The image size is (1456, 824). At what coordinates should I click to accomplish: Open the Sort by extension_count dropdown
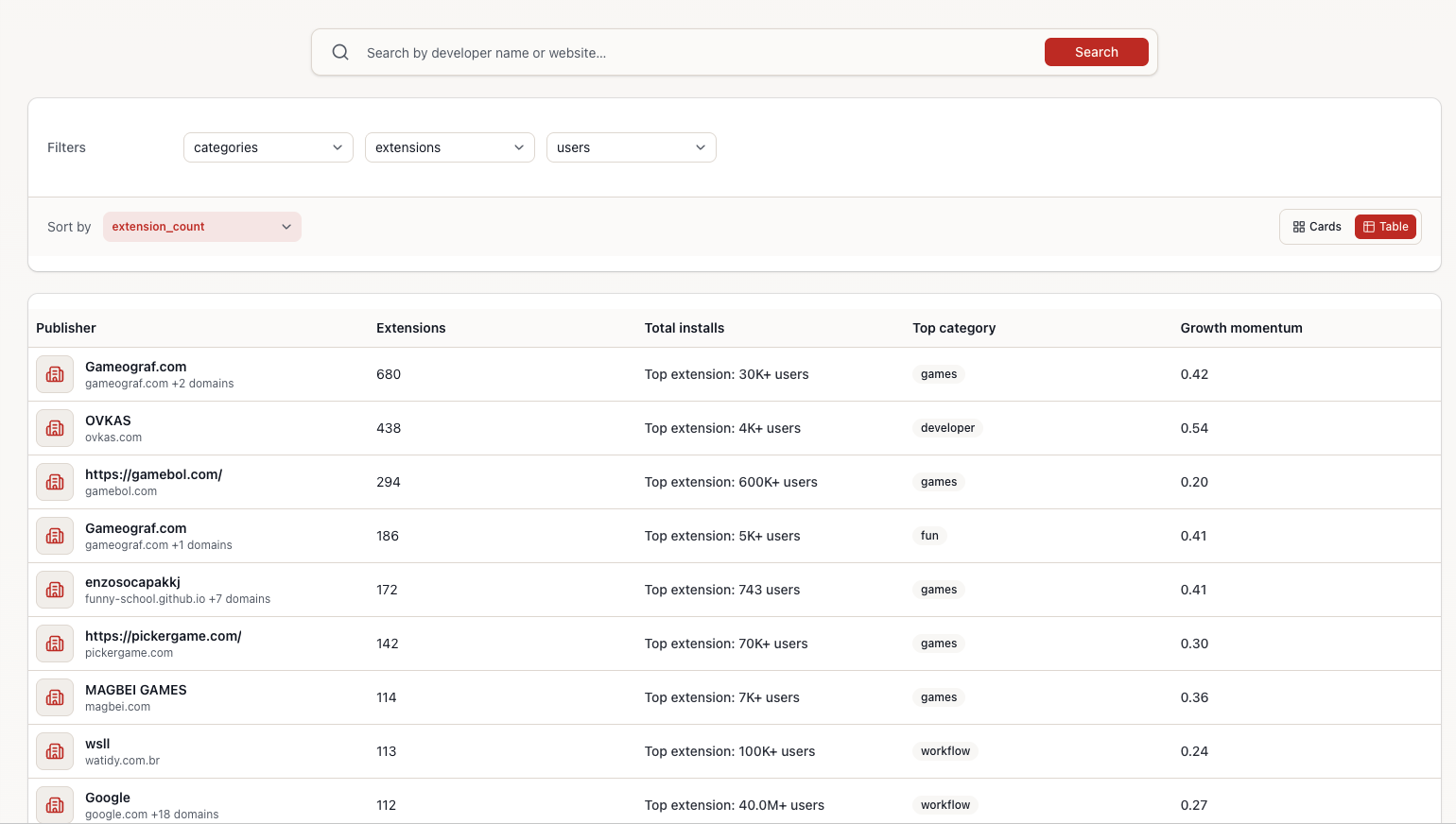coord(202,227)
